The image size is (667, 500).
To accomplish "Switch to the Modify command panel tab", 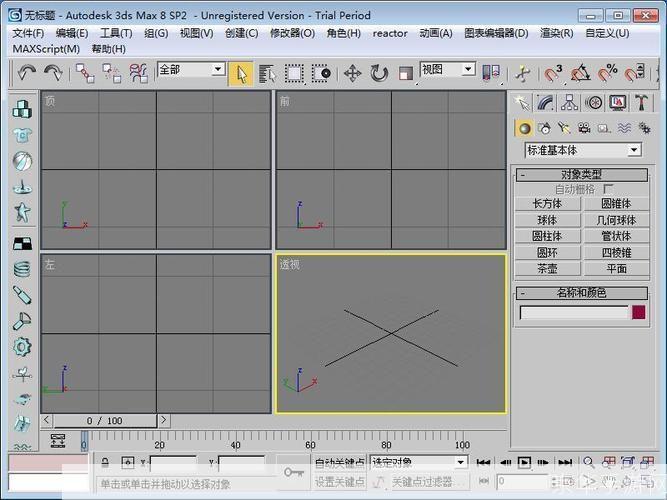I will point(545,103).
